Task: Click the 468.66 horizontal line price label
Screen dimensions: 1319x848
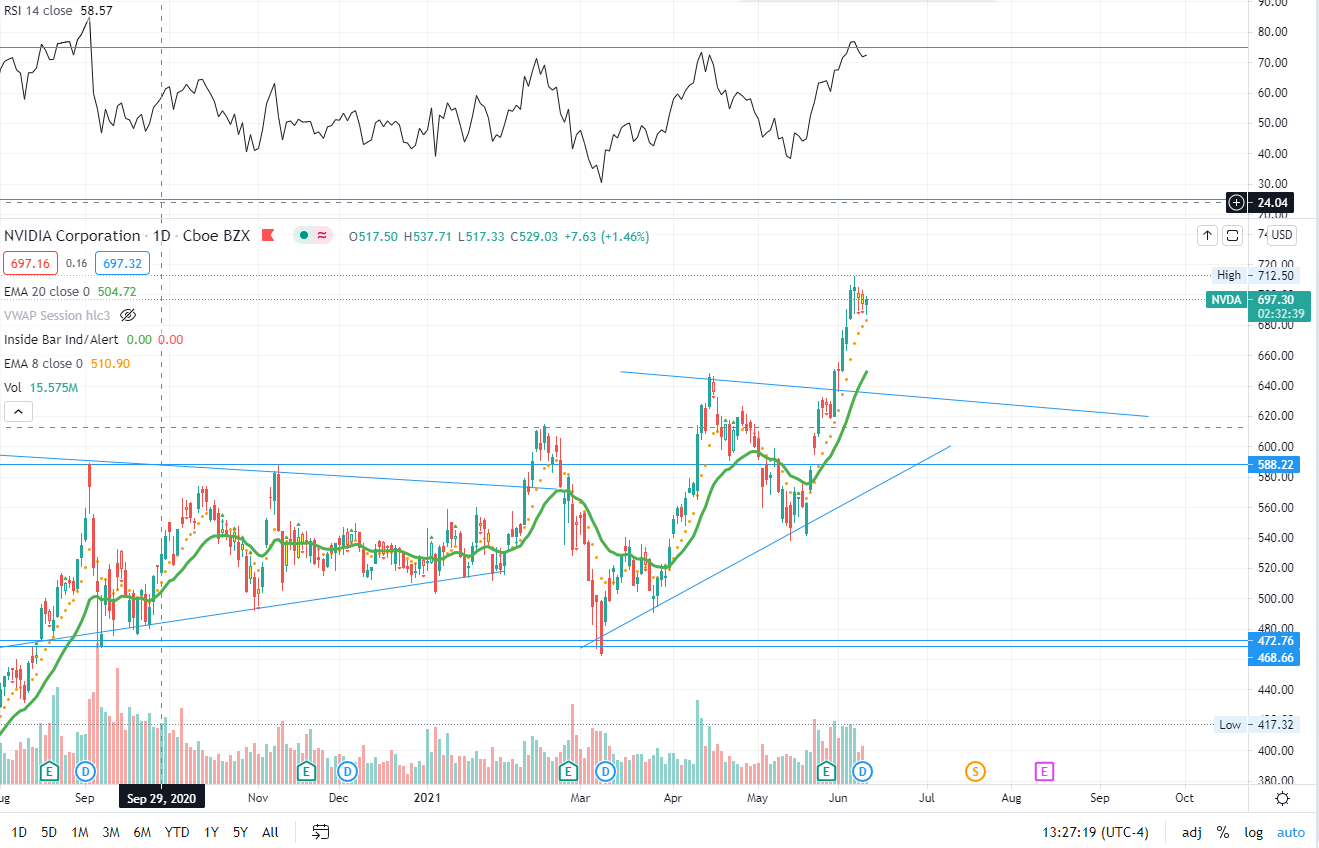Action: tap(1275, 657)
